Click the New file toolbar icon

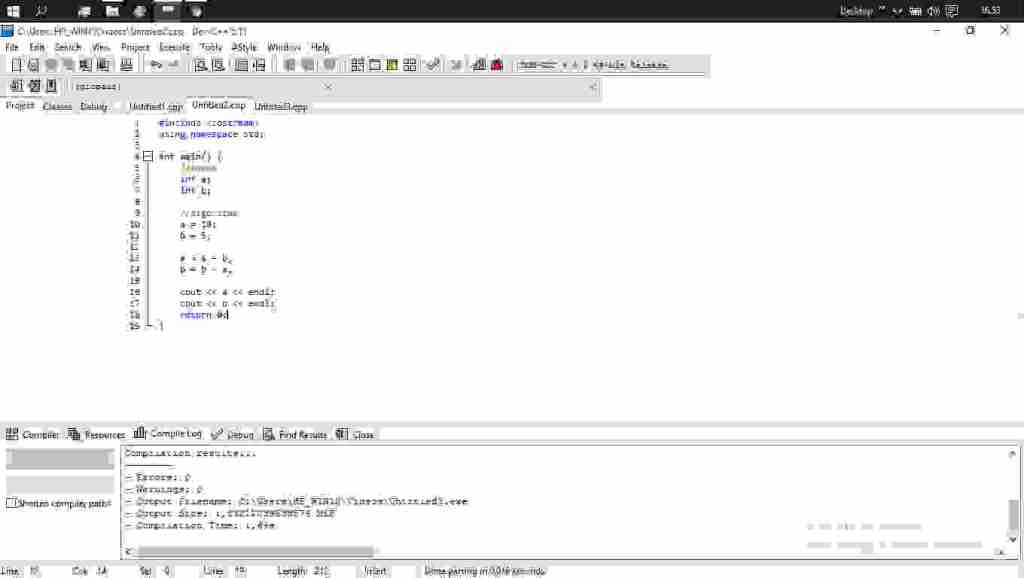click(x=16, y=65)
